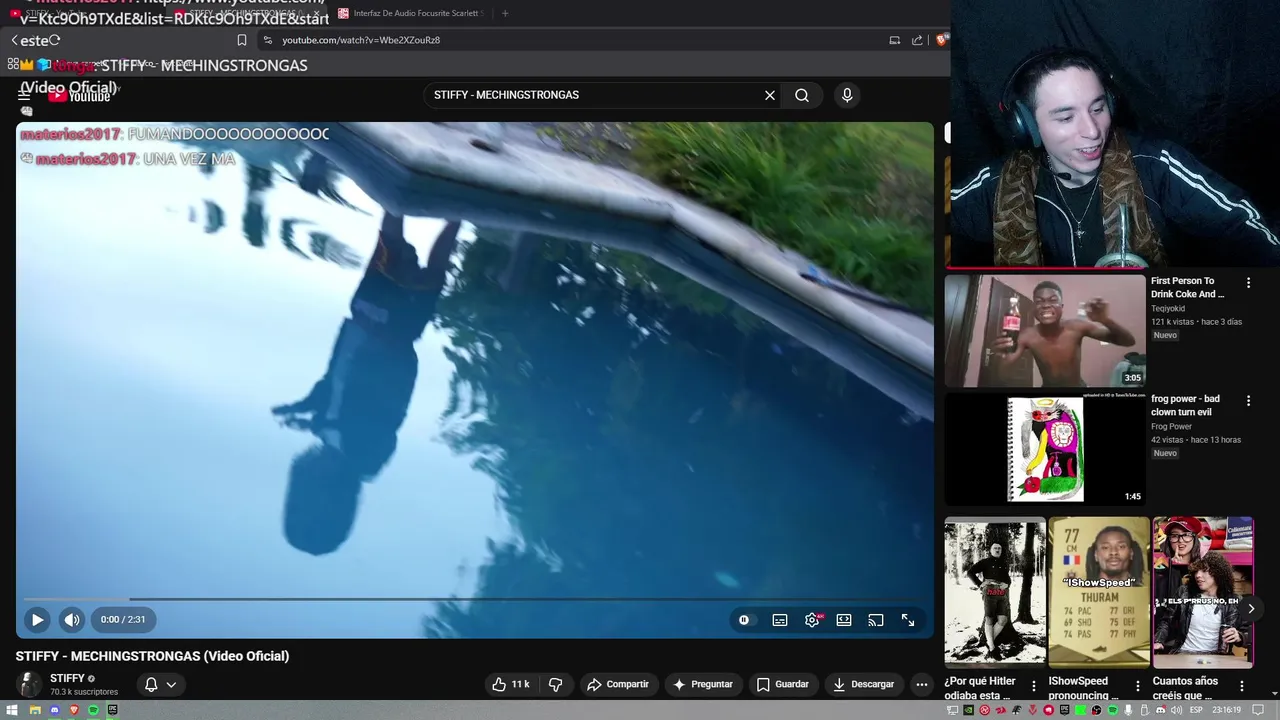Bookmark this page

[x=242, y=40]
